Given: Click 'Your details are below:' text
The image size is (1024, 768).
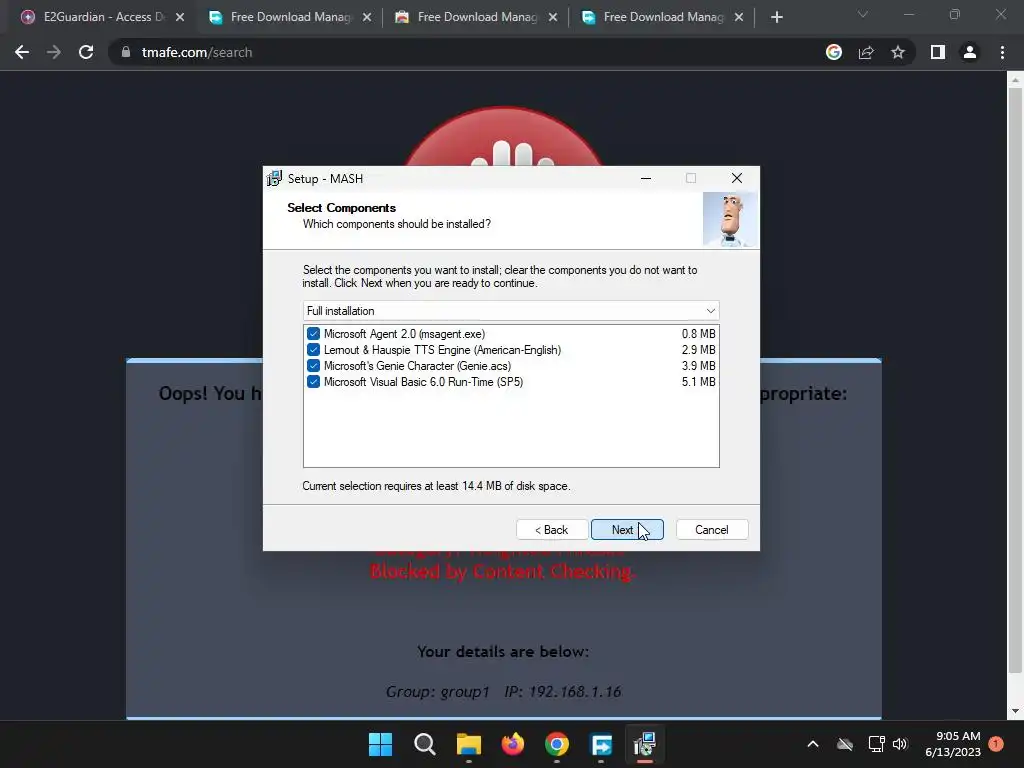Looking at the screenshot, I should tap(503, 652).
